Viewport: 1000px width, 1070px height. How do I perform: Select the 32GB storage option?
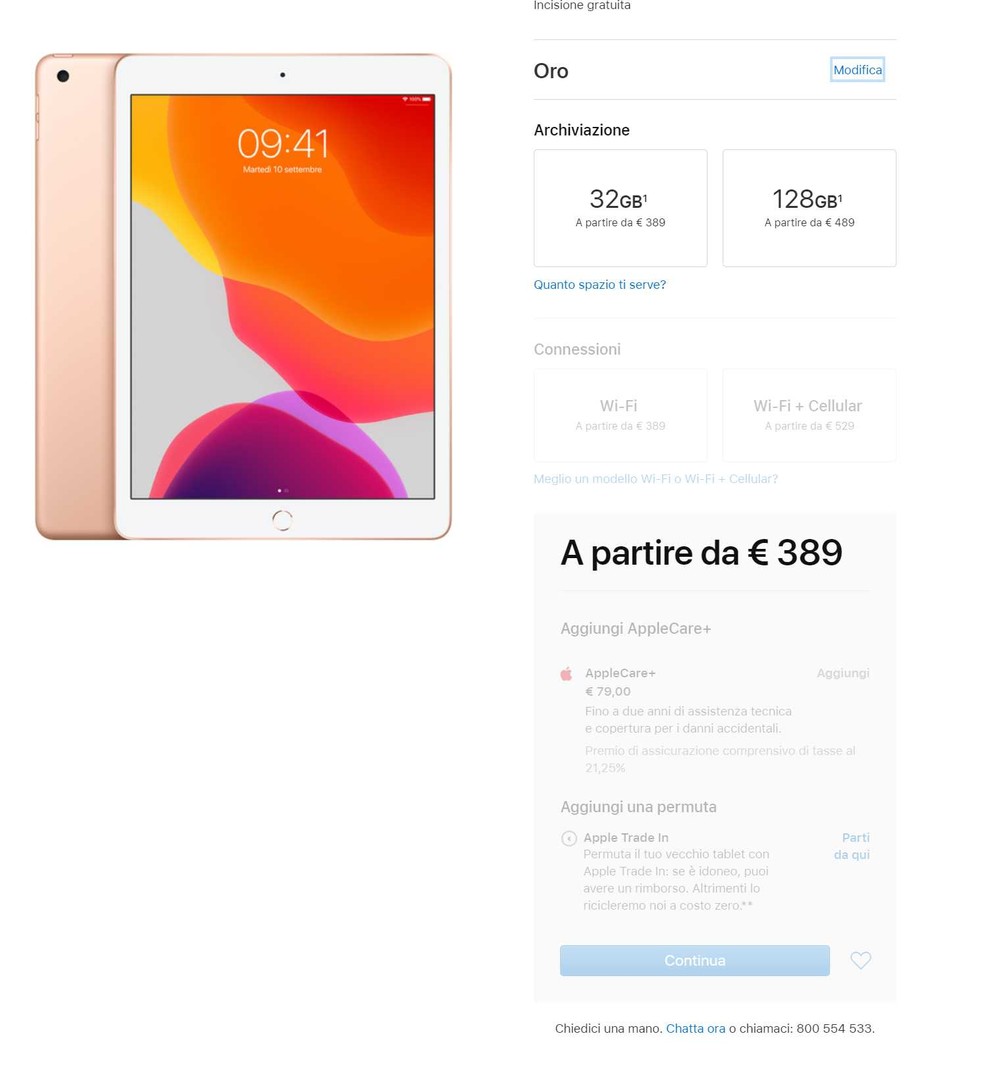click(620, 208)
